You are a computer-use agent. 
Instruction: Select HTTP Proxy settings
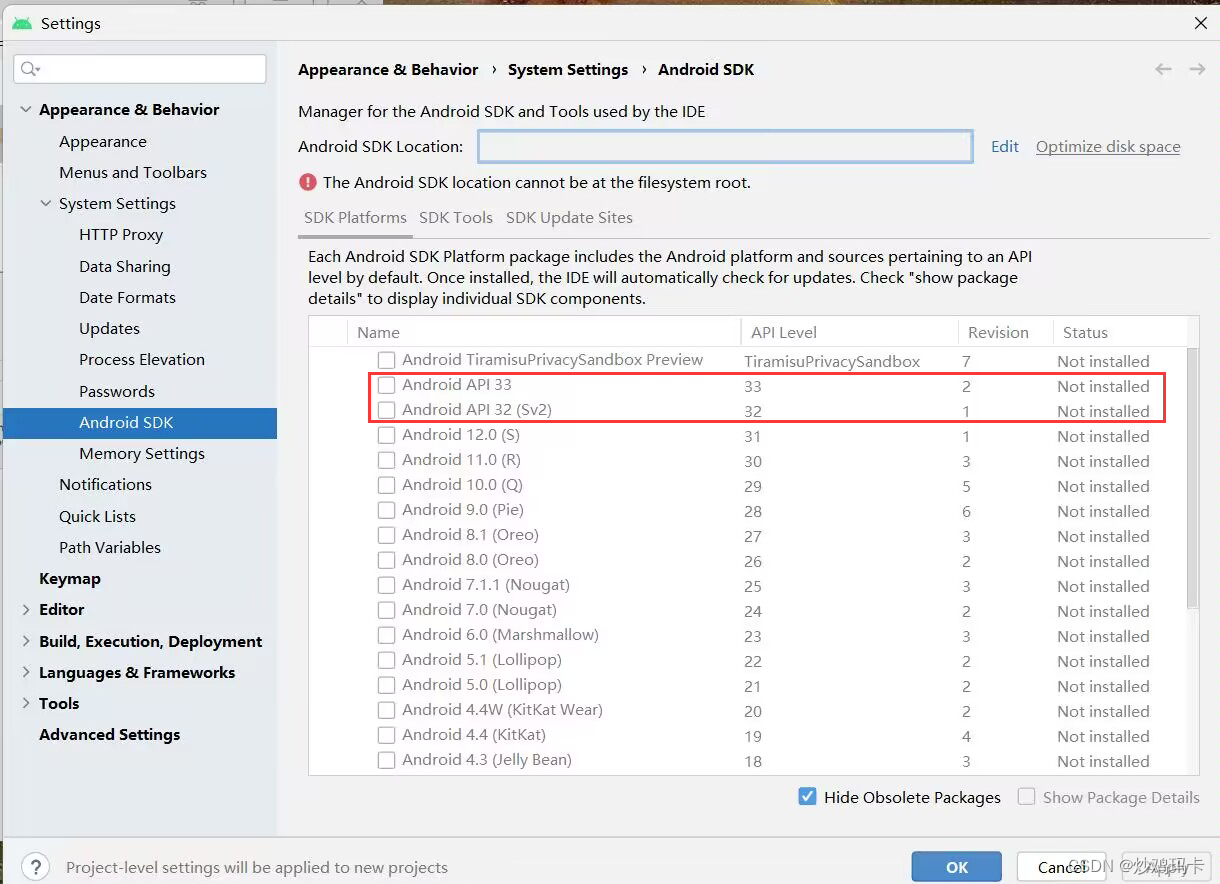pos(121,234)
